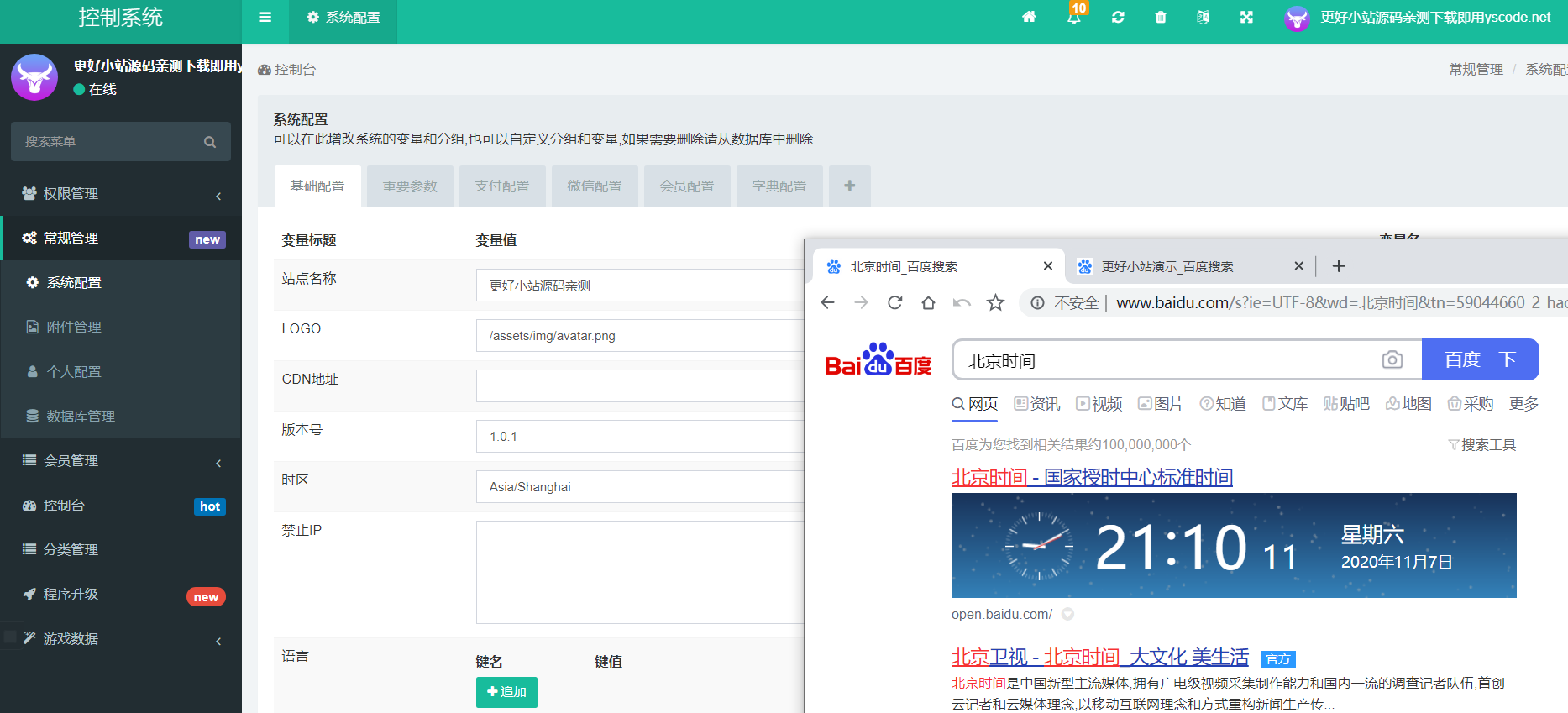The image size is (1568, 713).
Task: Click Baidu logo
Action: (878, 359)
